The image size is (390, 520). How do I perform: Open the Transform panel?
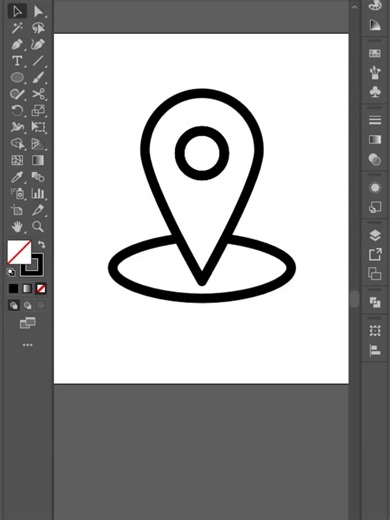375,331
